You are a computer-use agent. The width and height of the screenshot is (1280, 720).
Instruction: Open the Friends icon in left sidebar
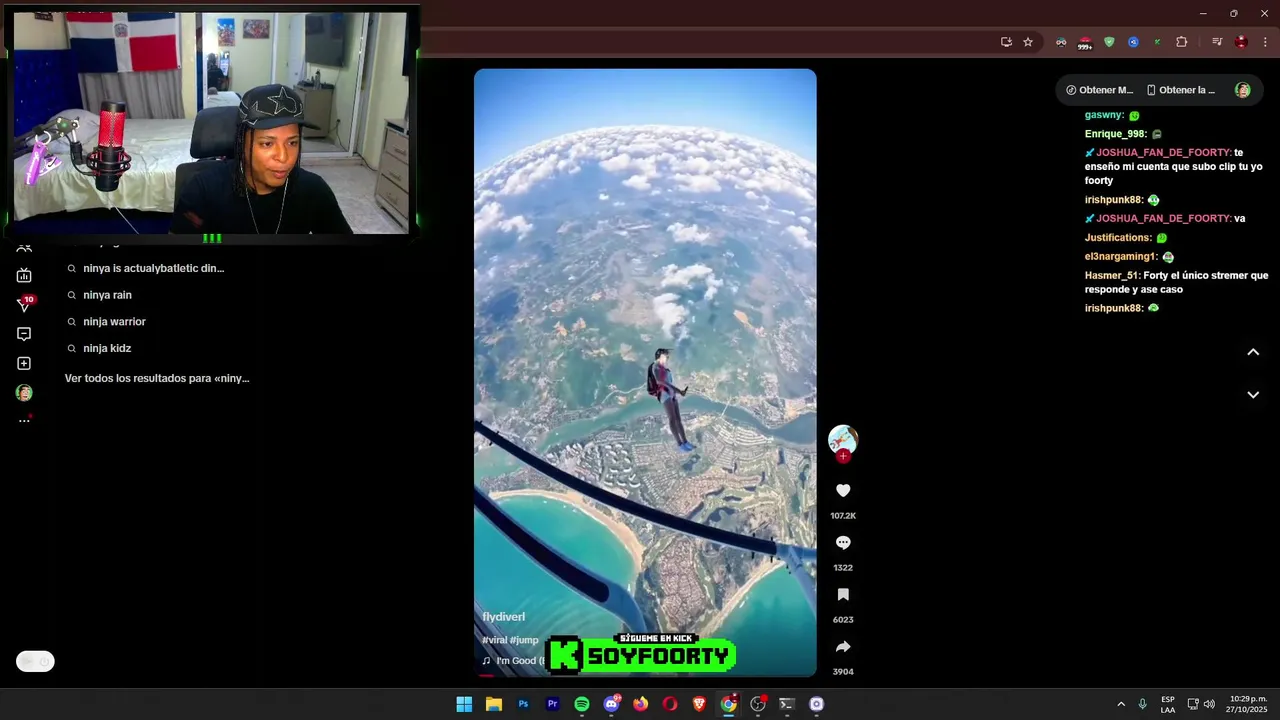point(24,247)
